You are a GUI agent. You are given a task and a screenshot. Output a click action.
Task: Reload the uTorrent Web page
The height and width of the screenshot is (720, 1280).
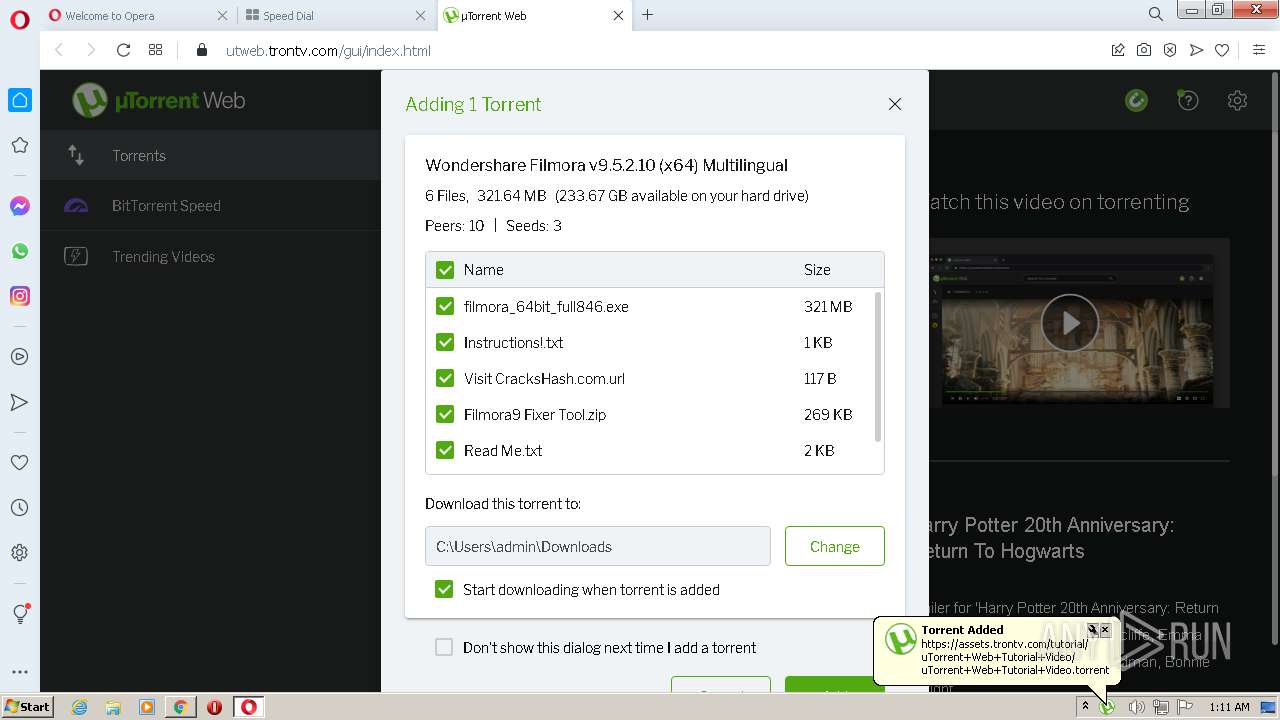pyautogui.click(x=124, y=50)
